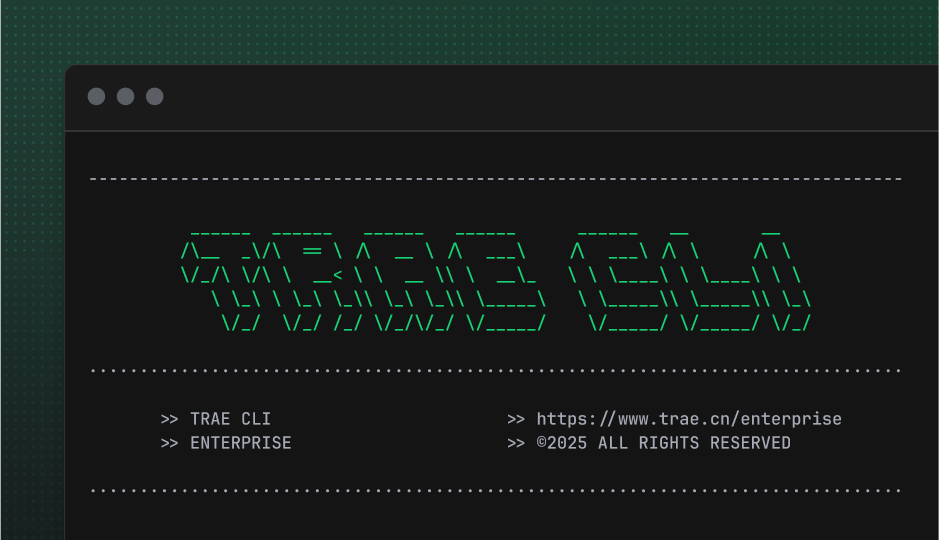Click the >> prompt before ENTERPRISE
This screenshot has width=939, height=540.
point(170,442)
